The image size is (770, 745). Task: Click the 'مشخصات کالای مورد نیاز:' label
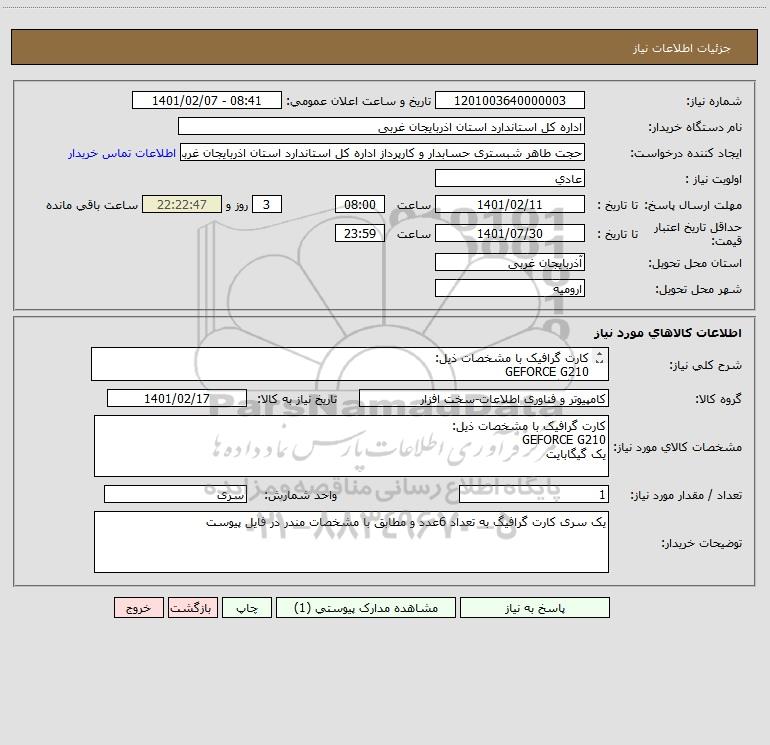pyautogui.click(x=678, y=447)
